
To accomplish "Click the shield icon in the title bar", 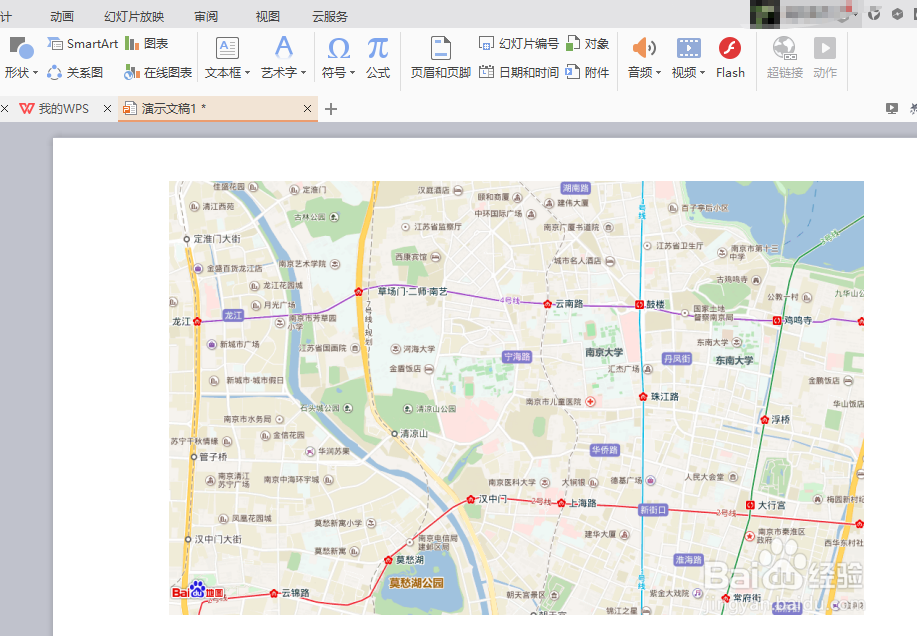I will coord(874,13).
